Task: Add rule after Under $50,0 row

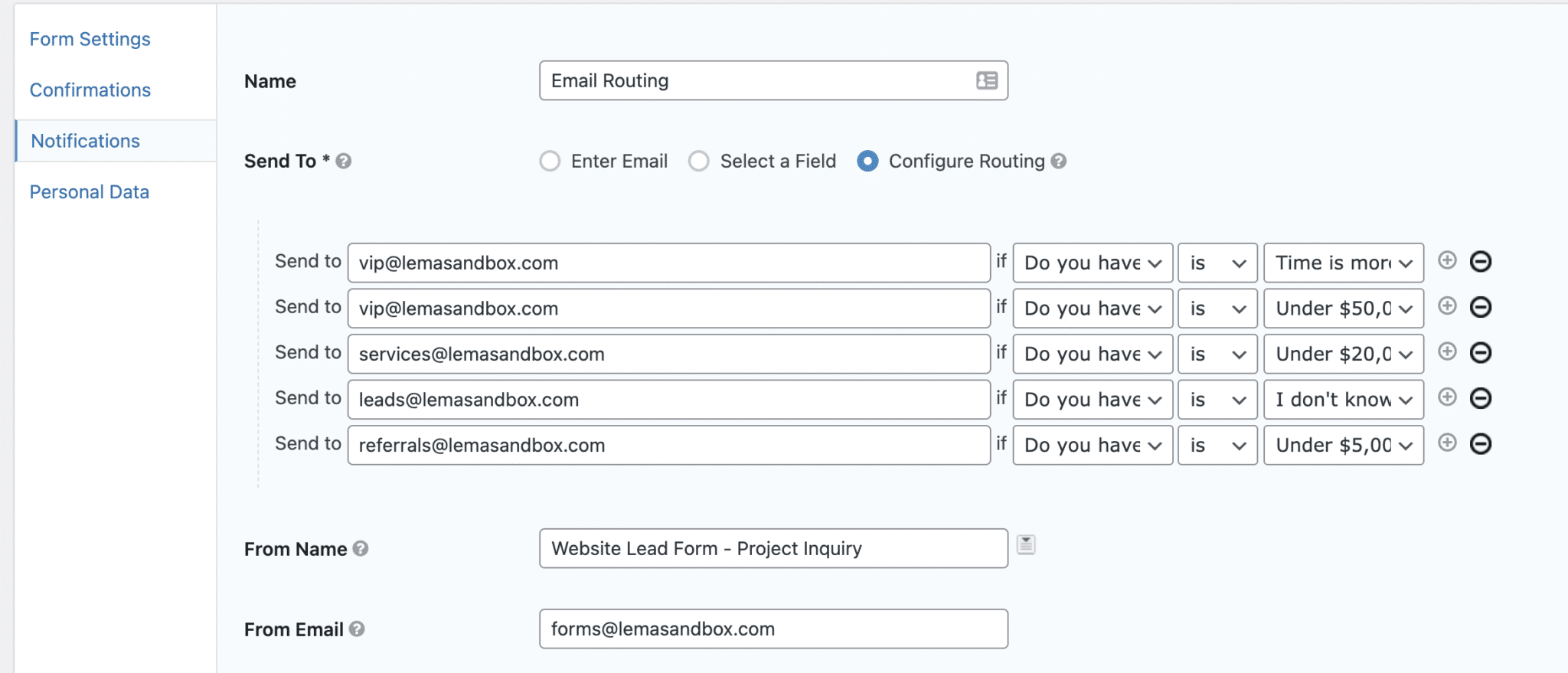Action: click(x=1447, y=306)
